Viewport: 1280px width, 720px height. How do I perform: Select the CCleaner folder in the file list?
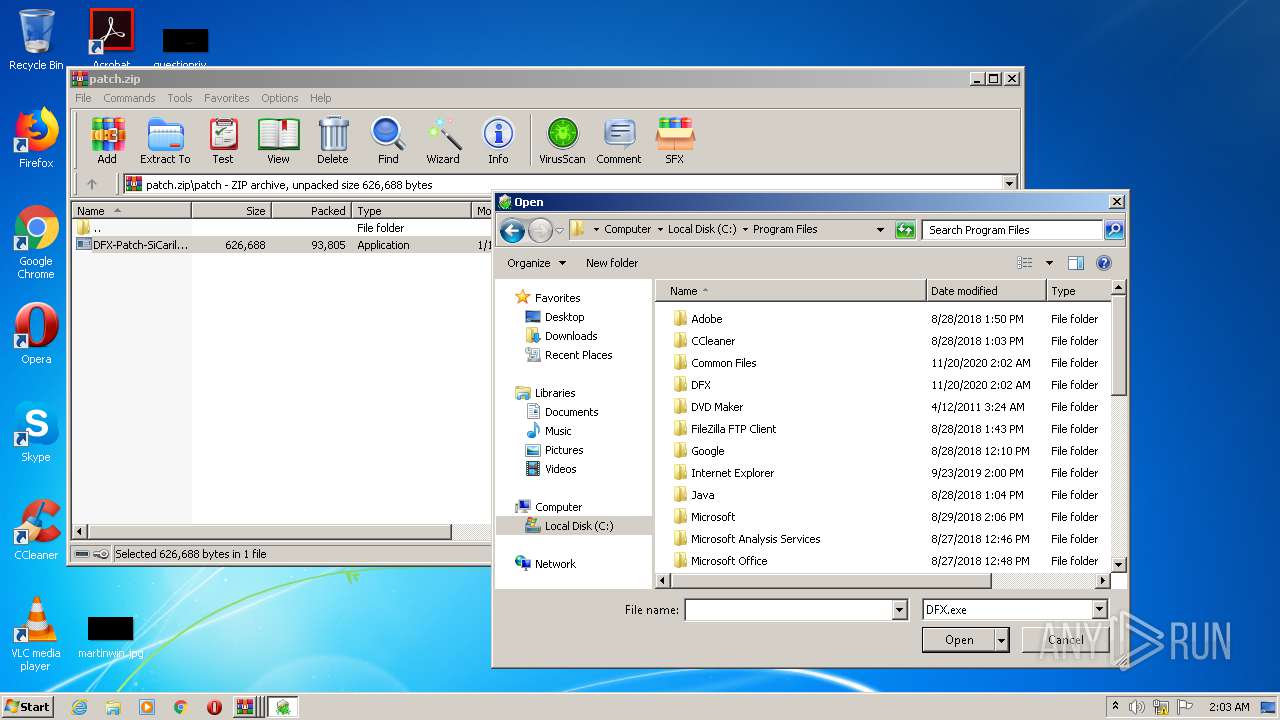coord(713,341)
